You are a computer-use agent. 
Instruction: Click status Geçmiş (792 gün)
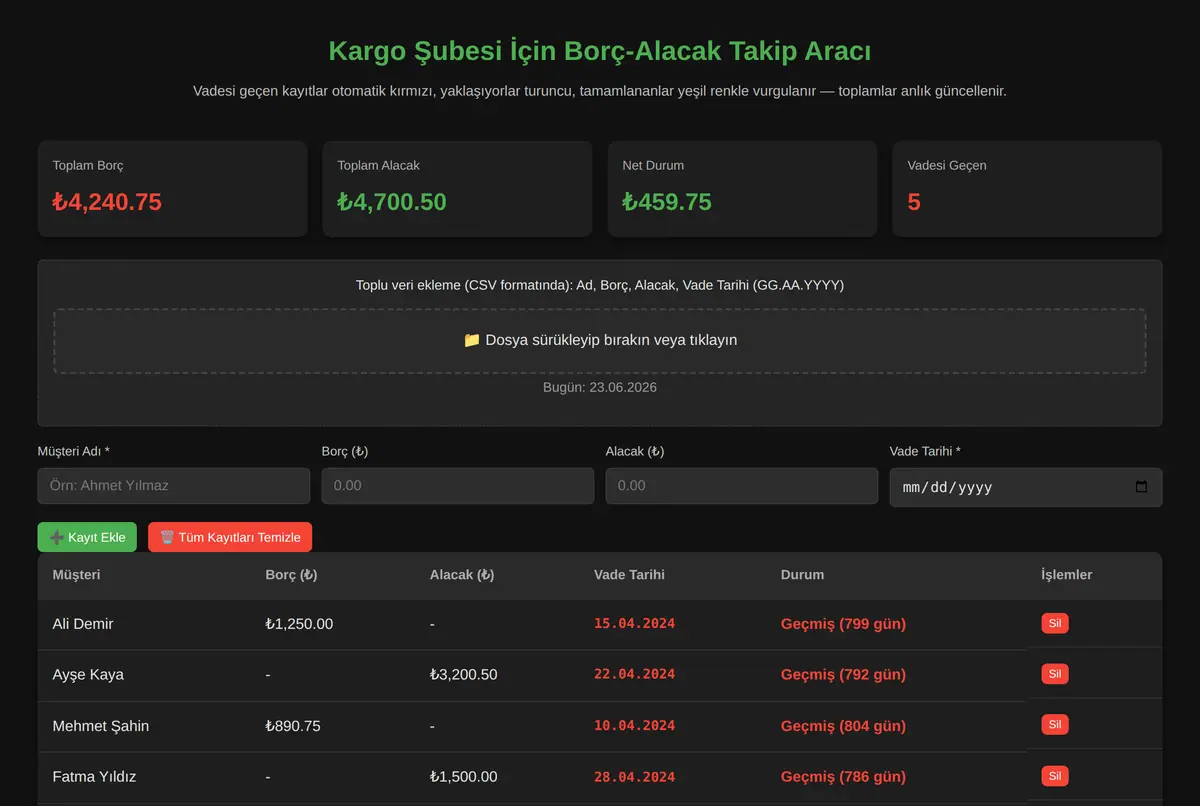tap(843, 675)
